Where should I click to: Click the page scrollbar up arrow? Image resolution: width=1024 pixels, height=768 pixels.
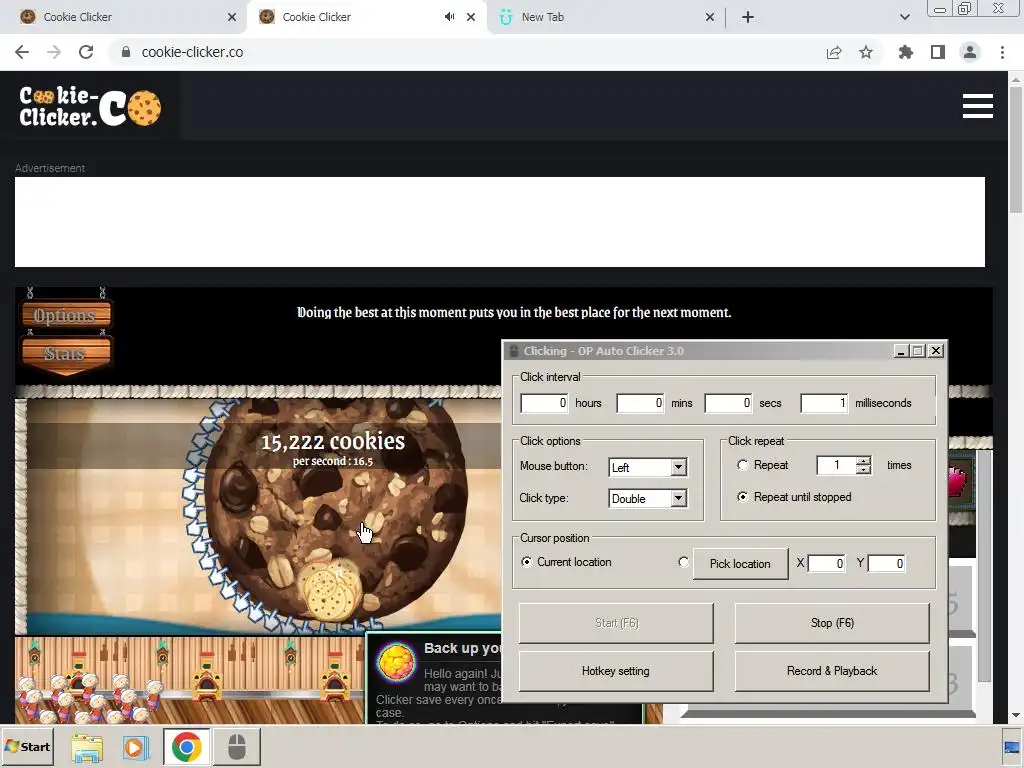[x=1016, y=79]
